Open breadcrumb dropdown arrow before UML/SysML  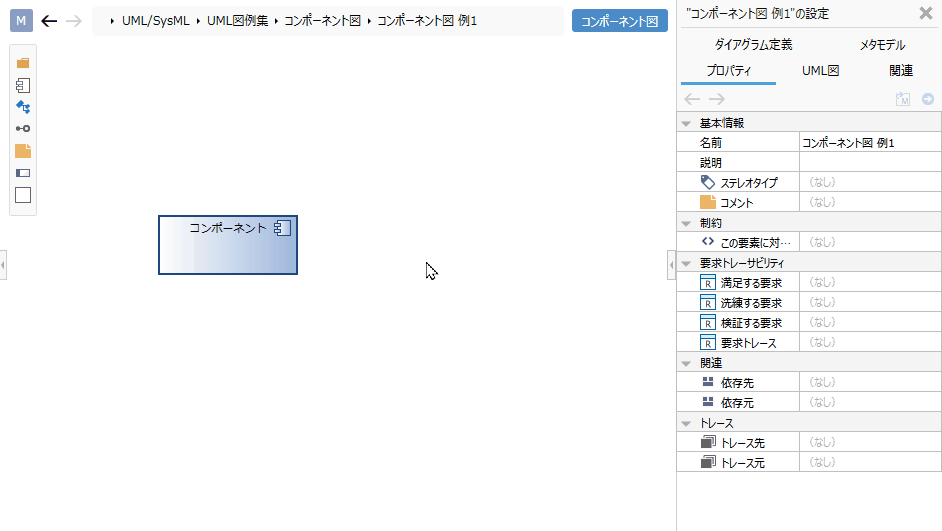[x=112, y=21]
